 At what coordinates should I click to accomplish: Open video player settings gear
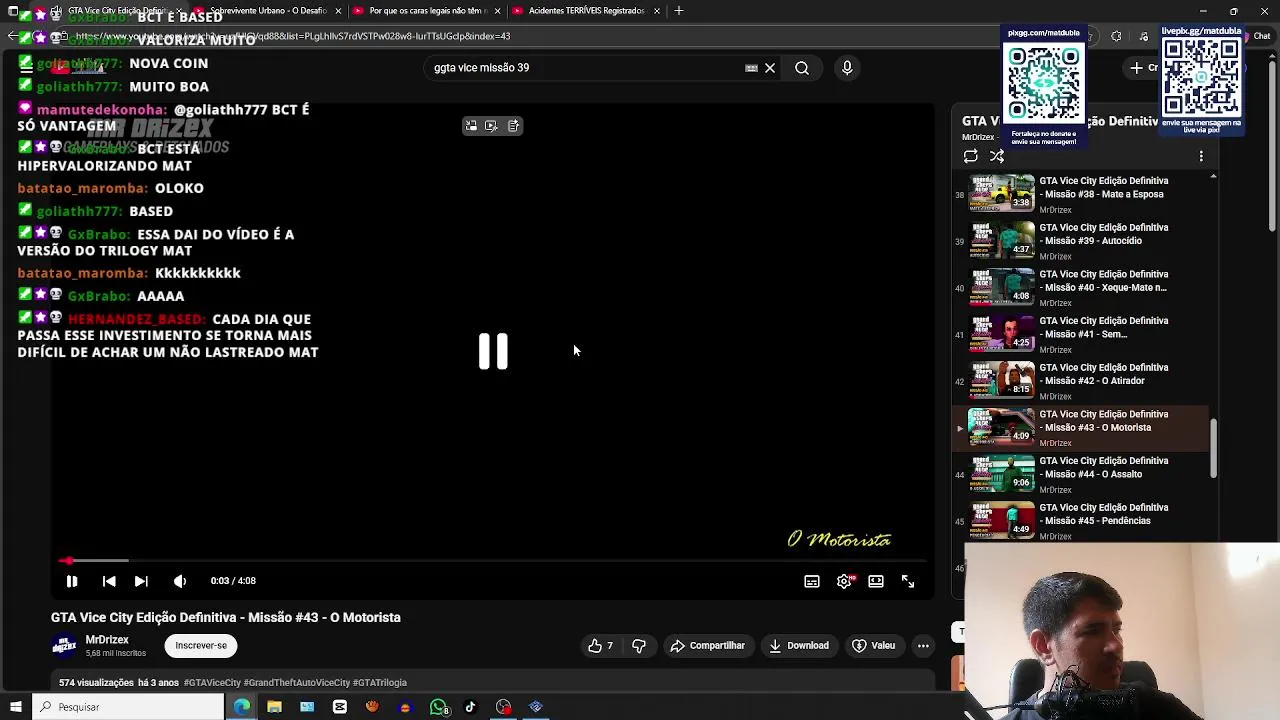[844, 581]
